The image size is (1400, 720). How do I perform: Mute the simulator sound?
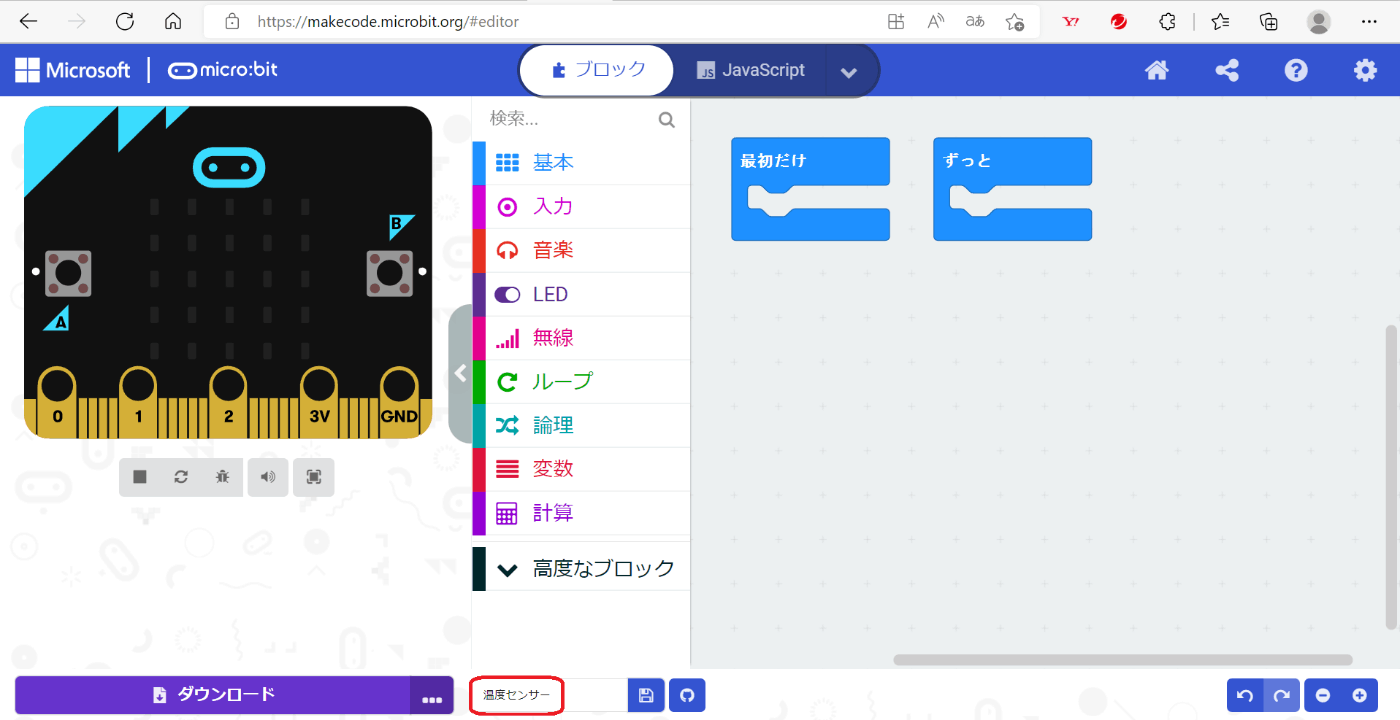268,477
